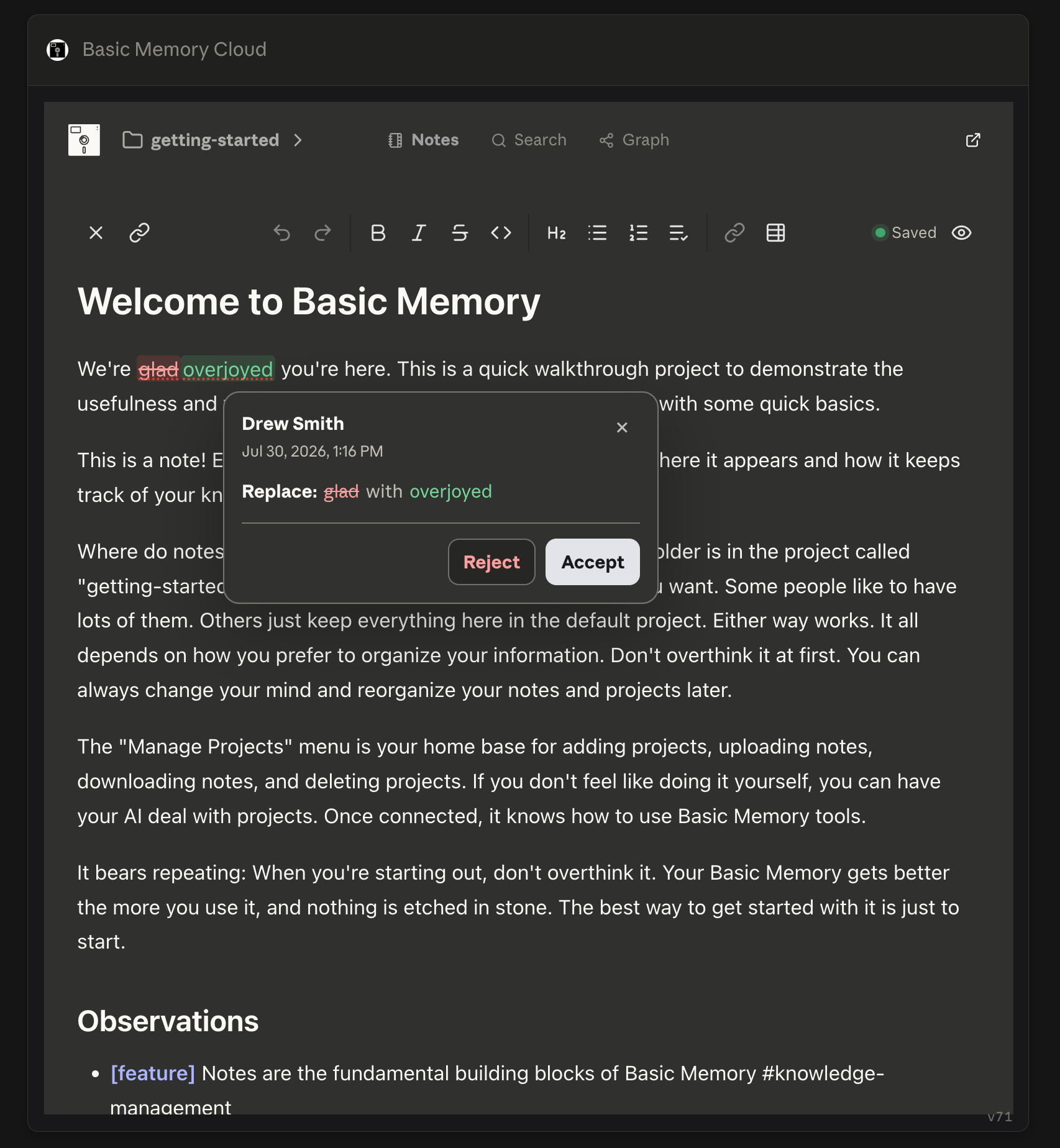1060x1148 pixels.
Task: Close the note editor with X icon
Action: pos(96,233)
